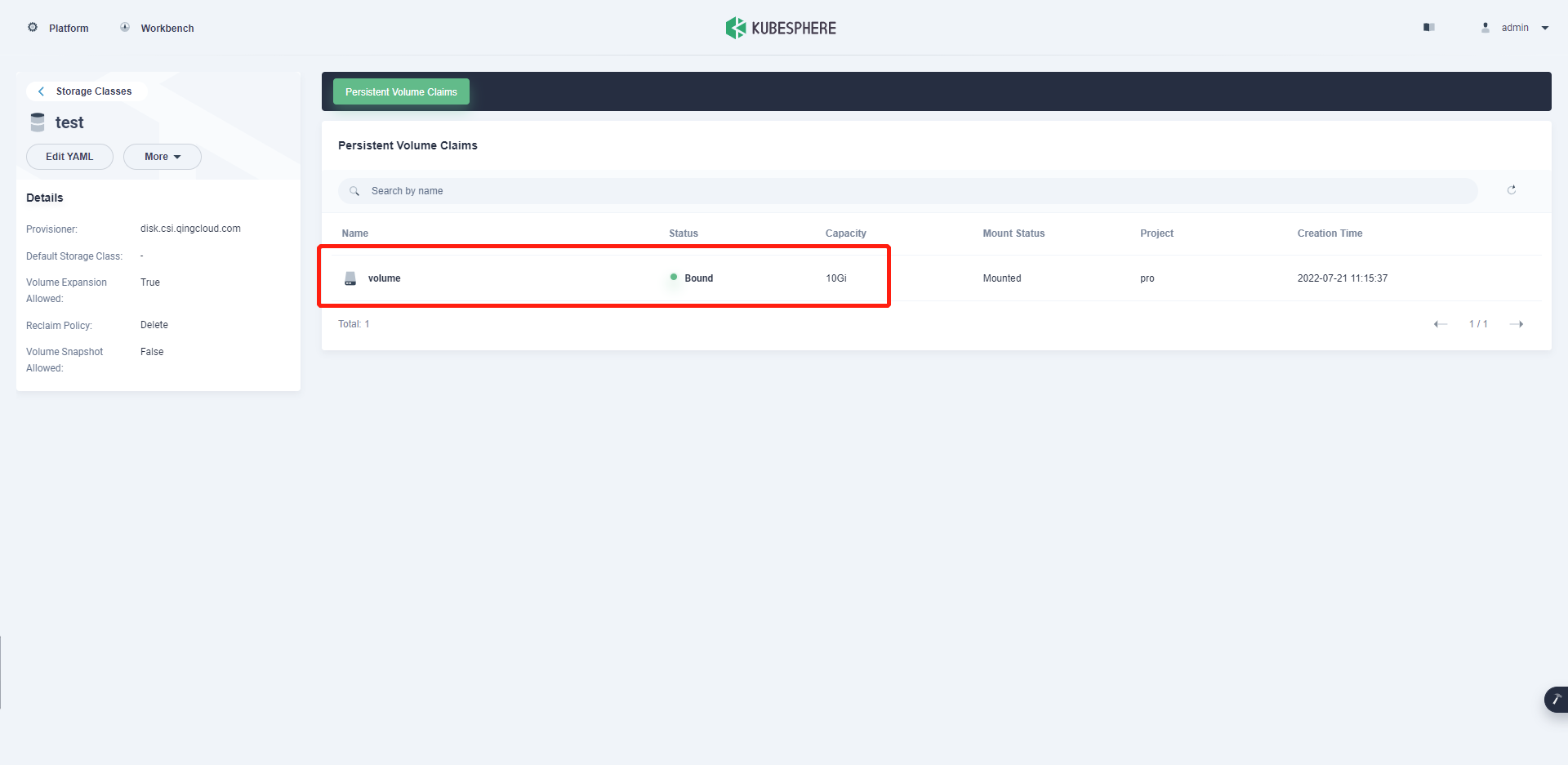Click the Capacity column header
Screen dimensions: 1568x765
click(846, 234)
